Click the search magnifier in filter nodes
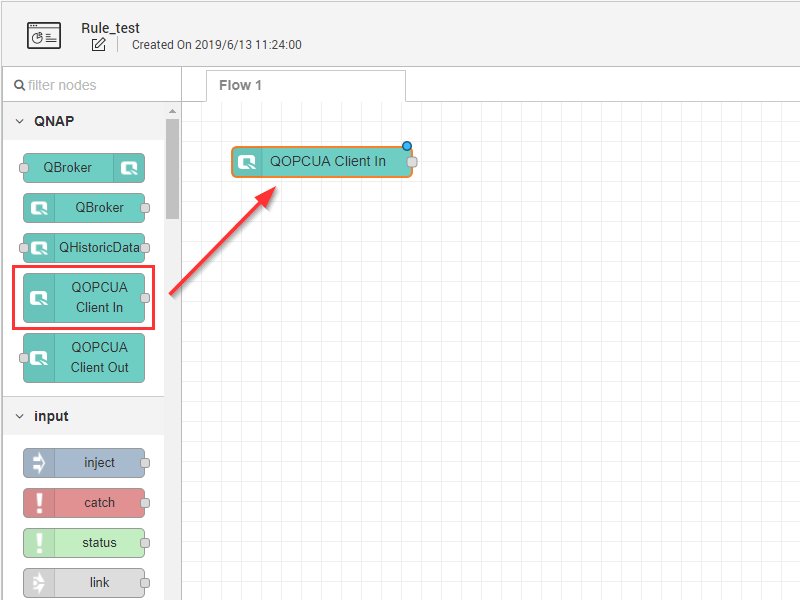The height and width of the screenshot is (600, 800). tap(19, 85)
